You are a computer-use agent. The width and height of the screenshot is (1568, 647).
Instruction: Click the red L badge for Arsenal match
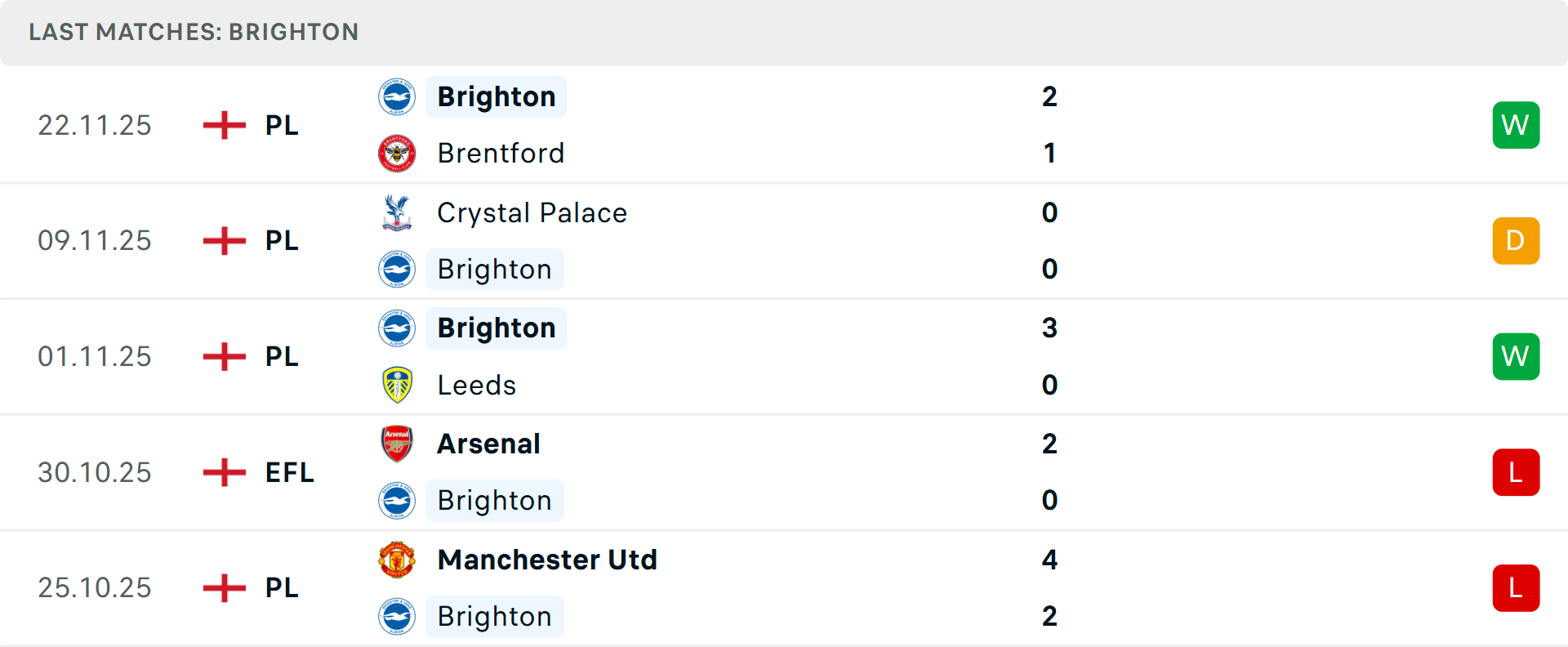click(1516, 472)
